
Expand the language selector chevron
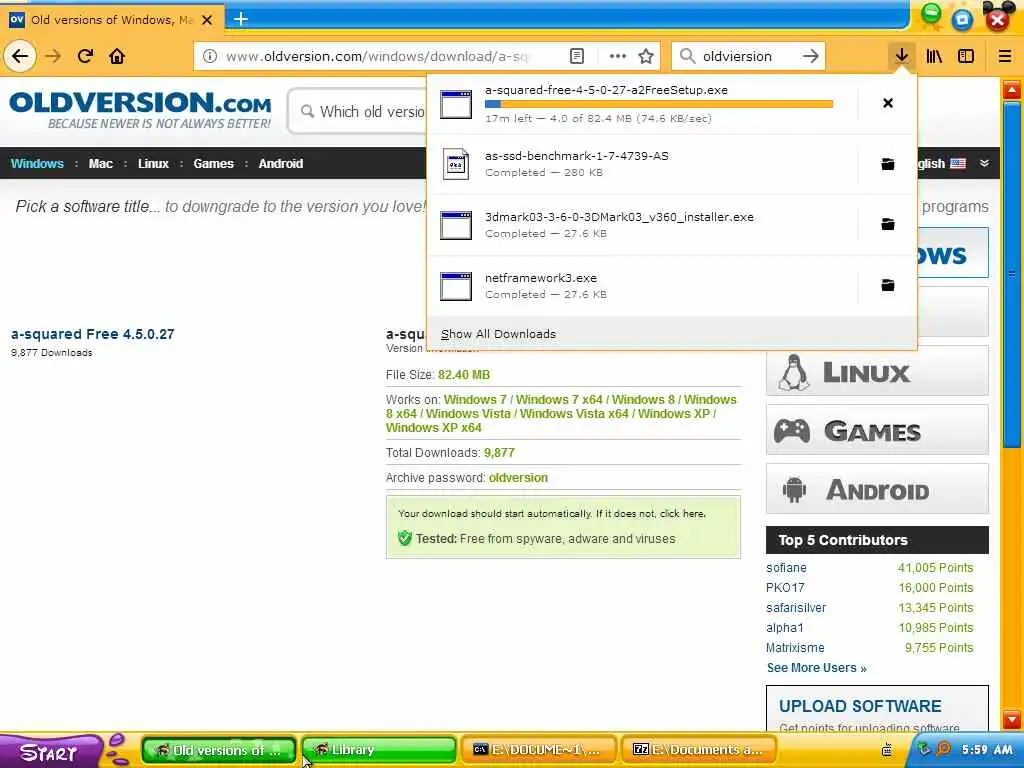pos(984,163)
